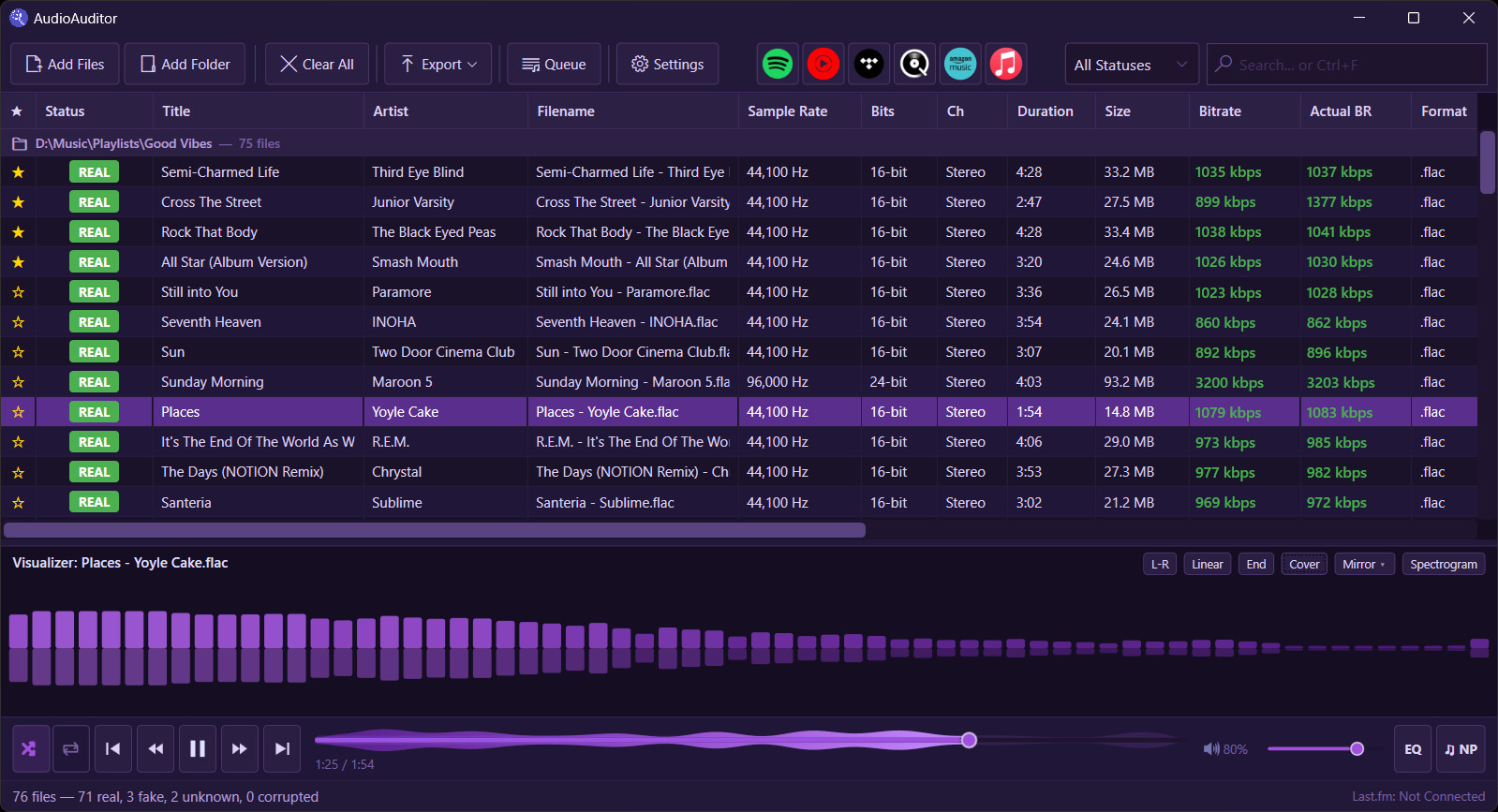Toggle repeat mode

tap(71, 748)
